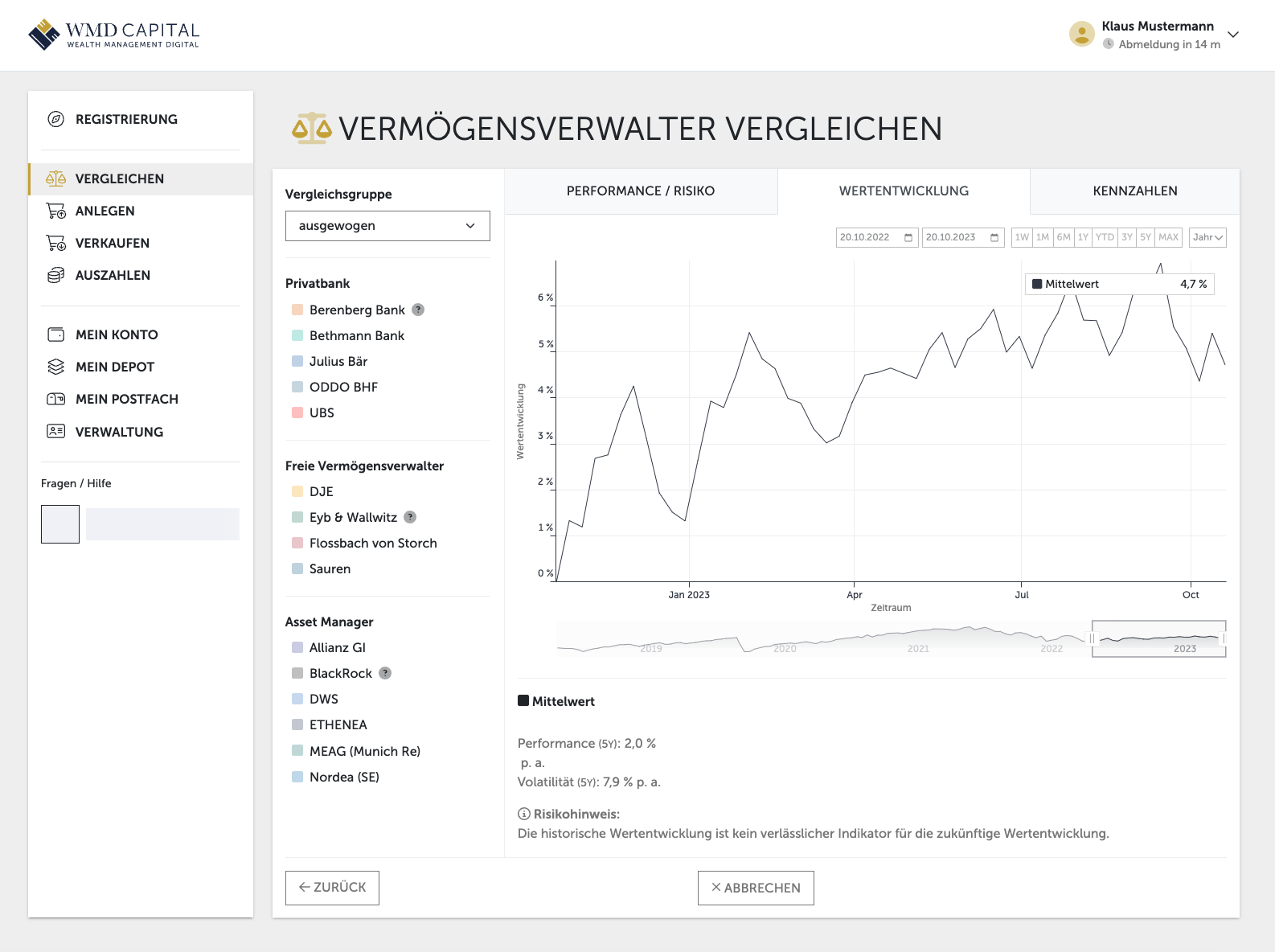Click the Mittelwert color swatch in chart tooltip

1037,284
